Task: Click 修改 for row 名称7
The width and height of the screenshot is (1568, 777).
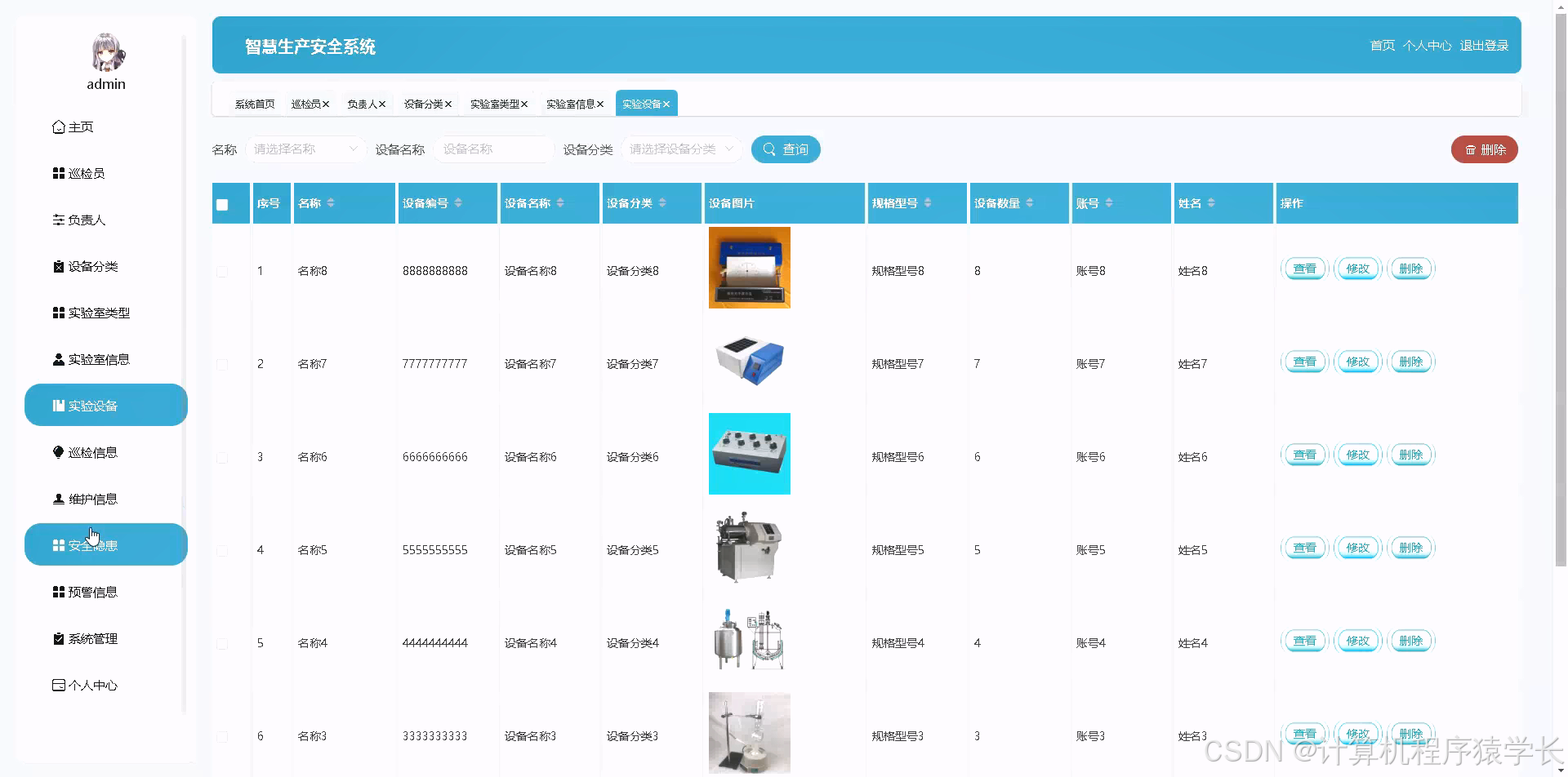Action: pos(1358,362)
